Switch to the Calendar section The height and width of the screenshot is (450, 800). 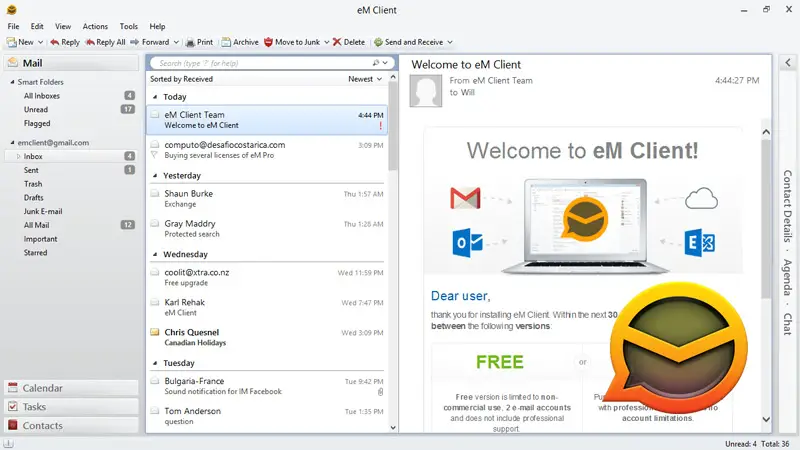71,388
